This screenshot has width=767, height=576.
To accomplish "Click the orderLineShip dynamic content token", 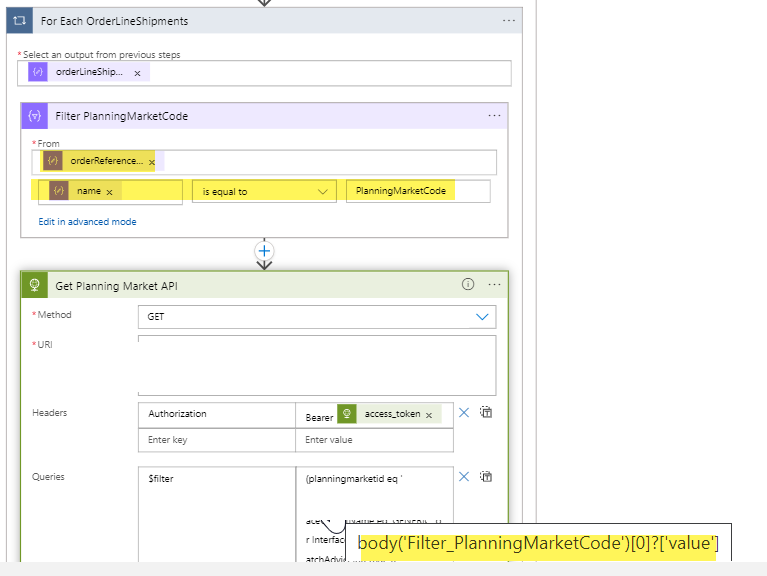I will click(x=89, y=72).
